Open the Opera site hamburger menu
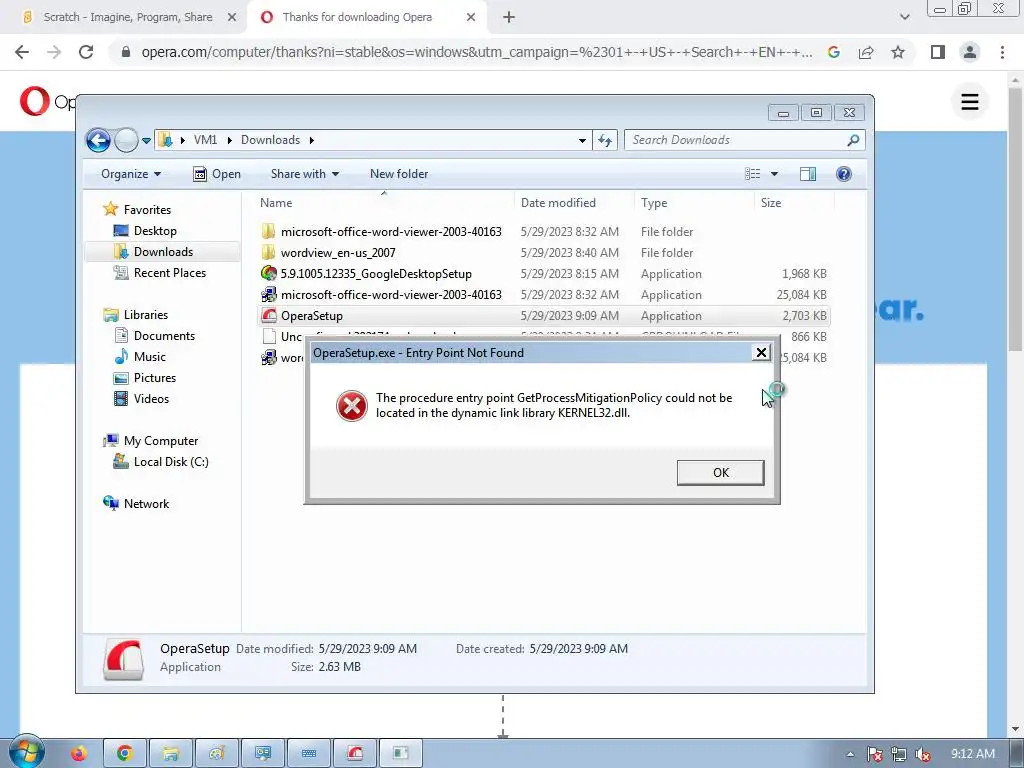 pos(970,102)
